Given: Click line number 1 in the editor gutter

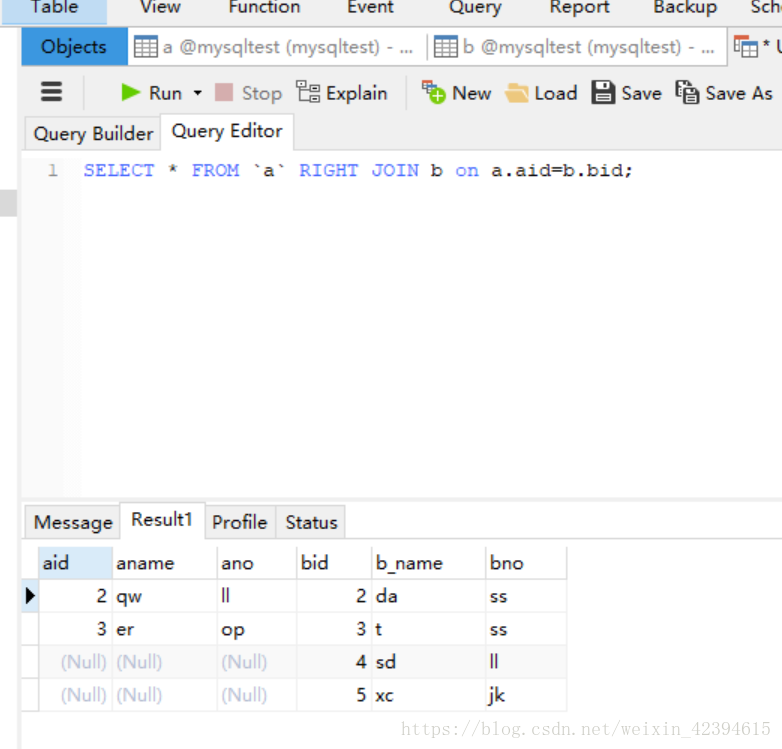Looking at the screenshot, I should click(53, 171).
